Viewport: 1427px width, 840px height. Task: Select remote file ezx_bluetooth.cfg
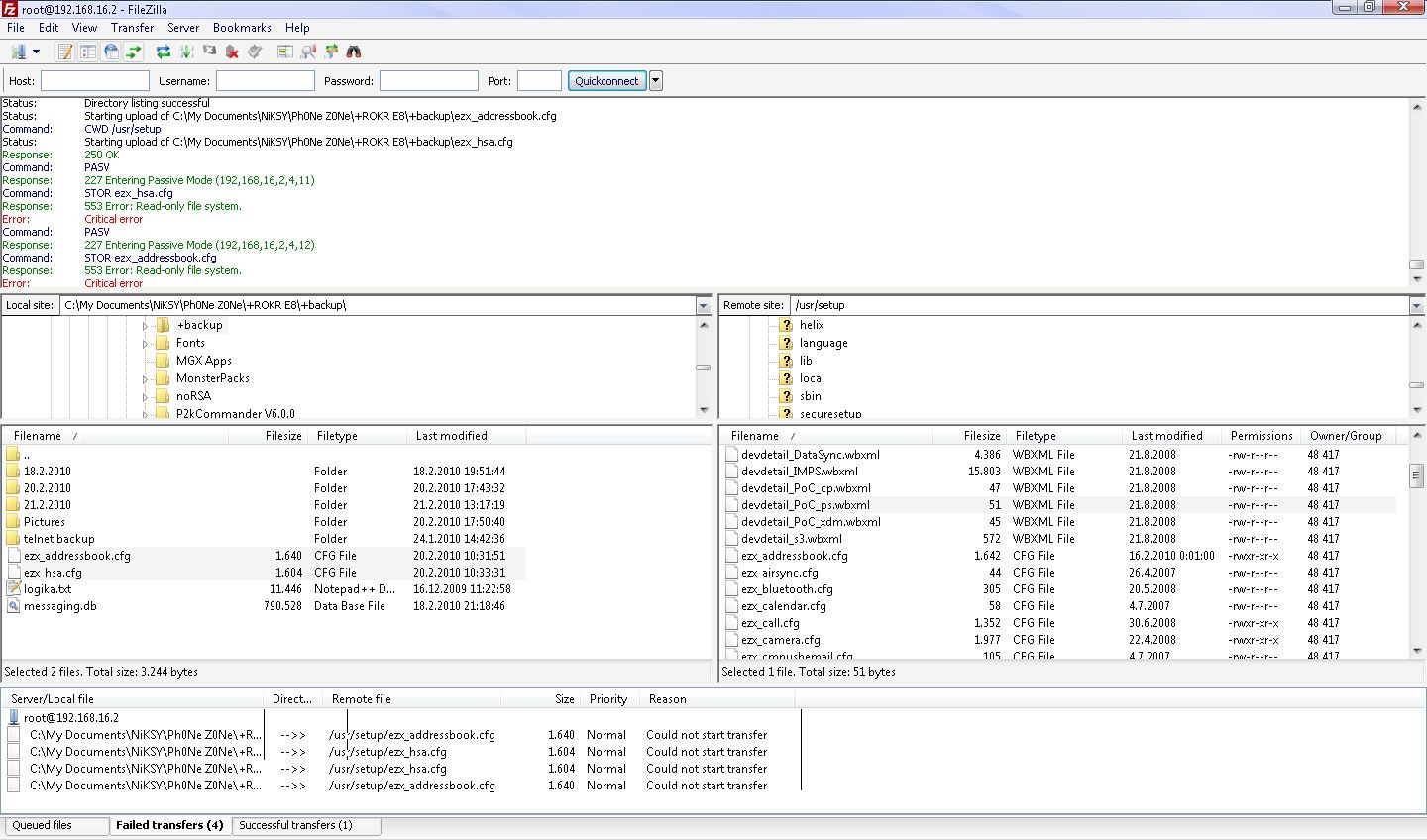(1060, 589)
